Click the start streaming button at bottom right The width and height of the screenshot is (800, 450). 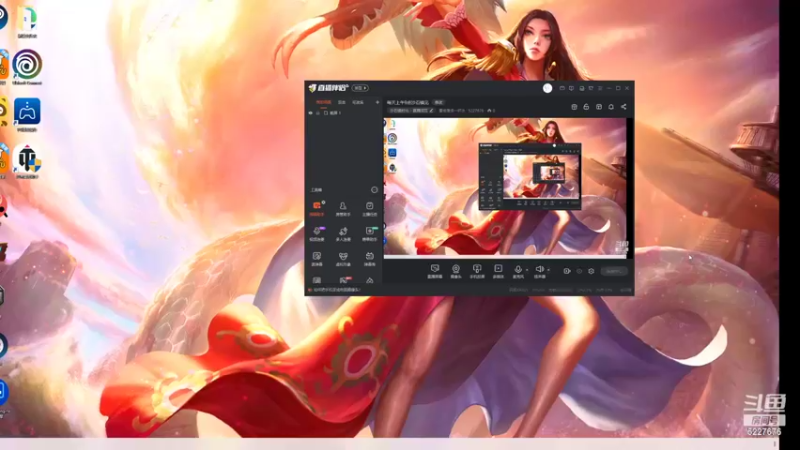pyautogui.click(x=614, y=271)
